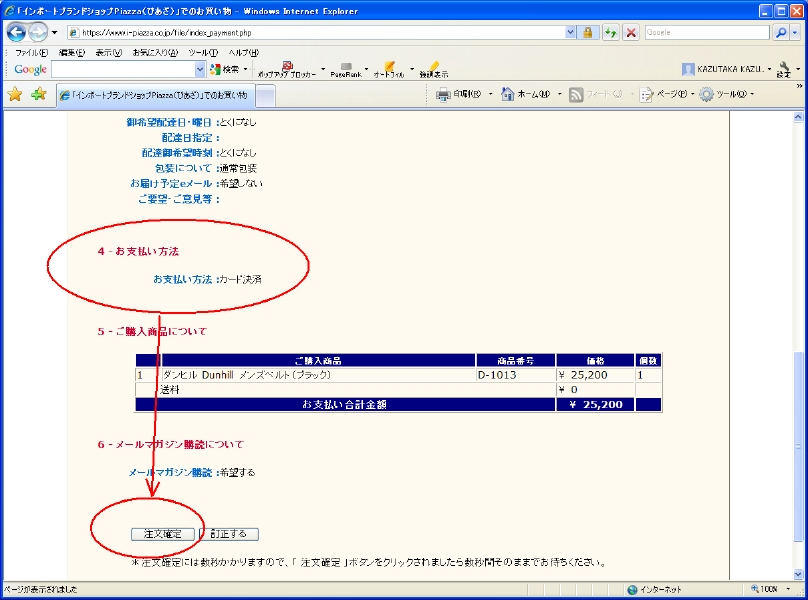
Task: Click the total amount ¥ 25,200 cell
Action: 595,405
